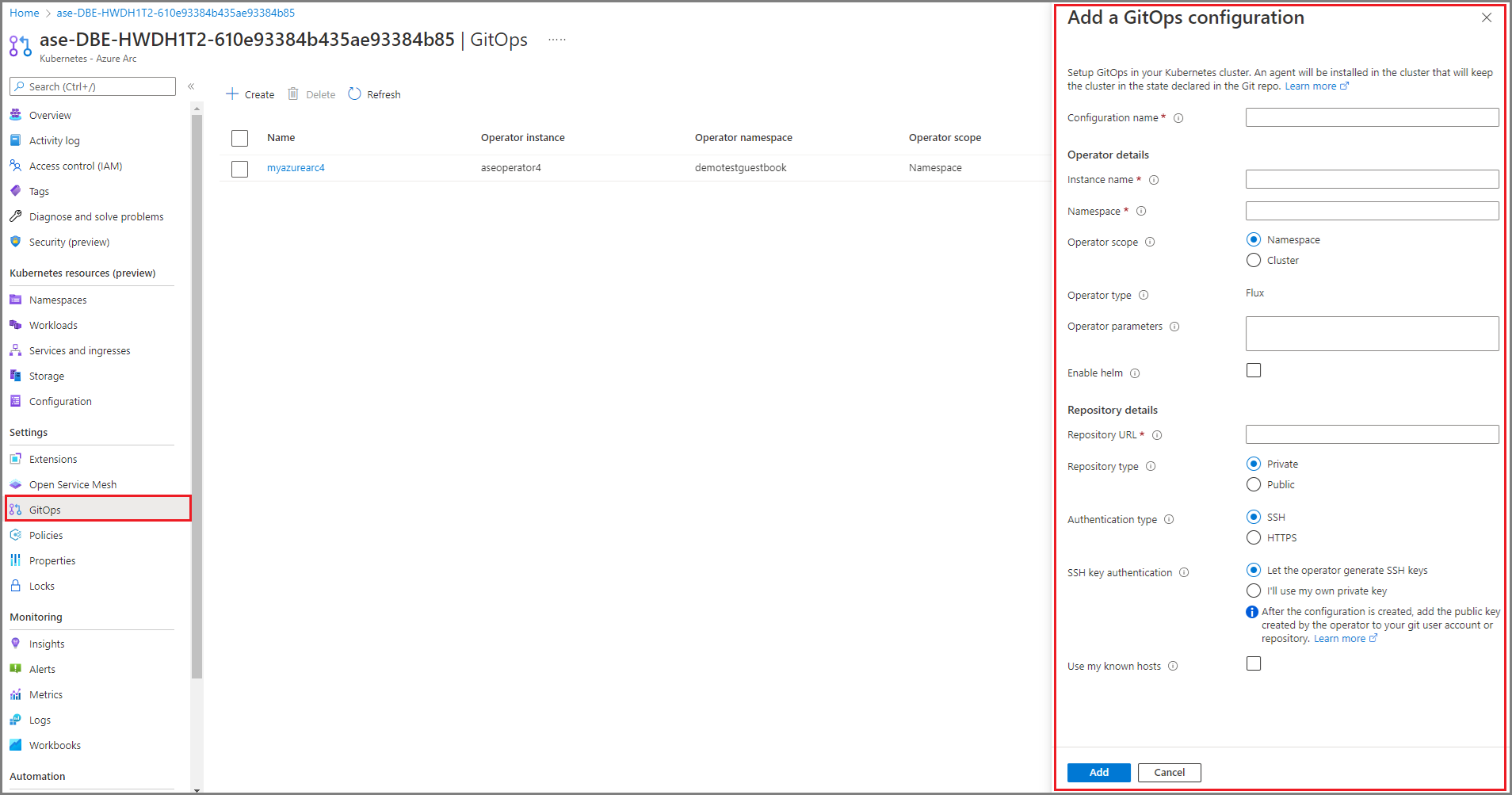Refresh the GitOps configurations list

374,94
